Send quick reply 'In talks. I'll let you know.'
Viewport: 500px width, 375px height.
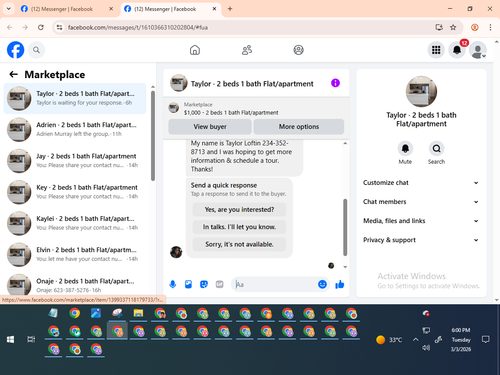coord(239,227)
